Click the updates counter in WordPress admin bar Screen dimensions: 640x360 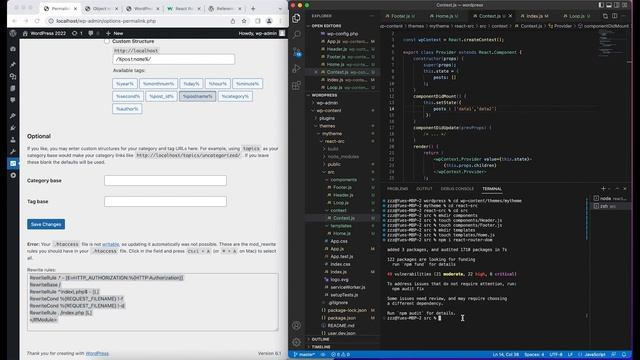tap(77, 33)
